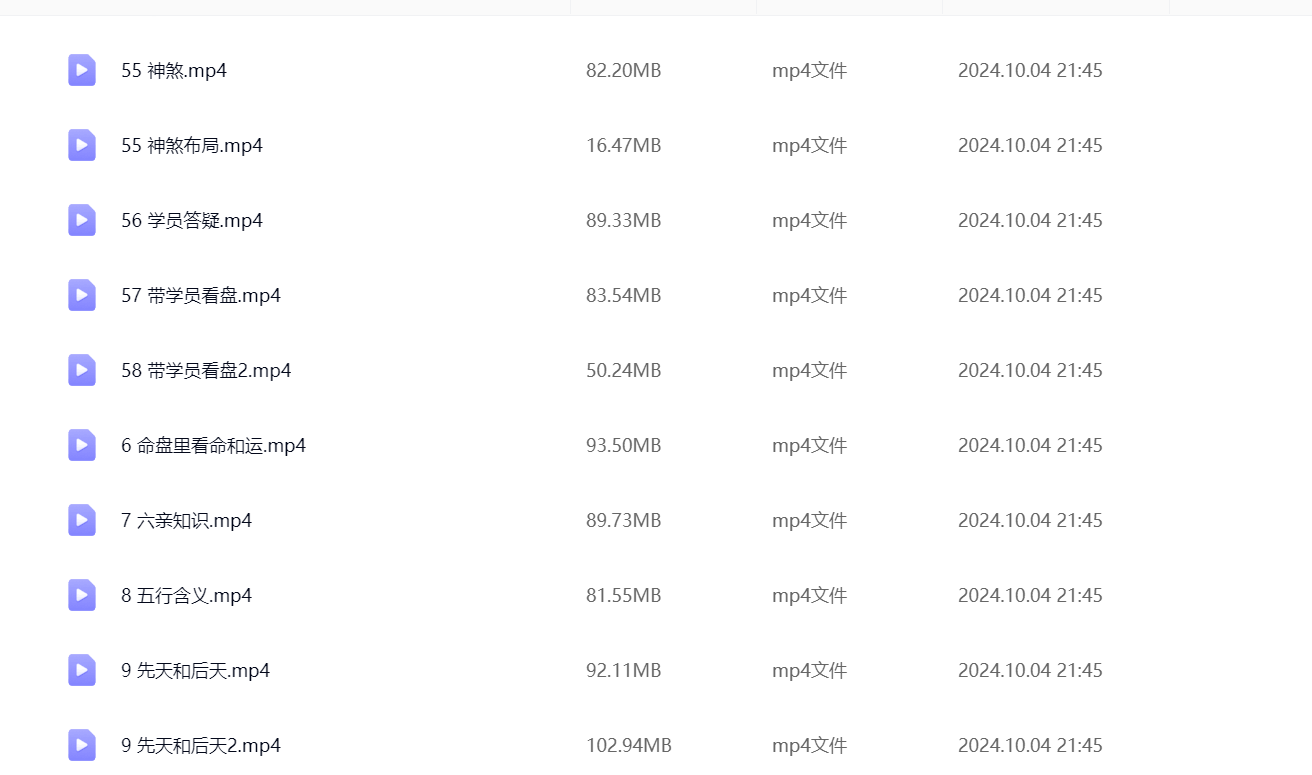The height and width of the screenshot is (775, 1312).
Task: Select the video icon of 57 带学员看盘.mp4
Action: point(82,295)
